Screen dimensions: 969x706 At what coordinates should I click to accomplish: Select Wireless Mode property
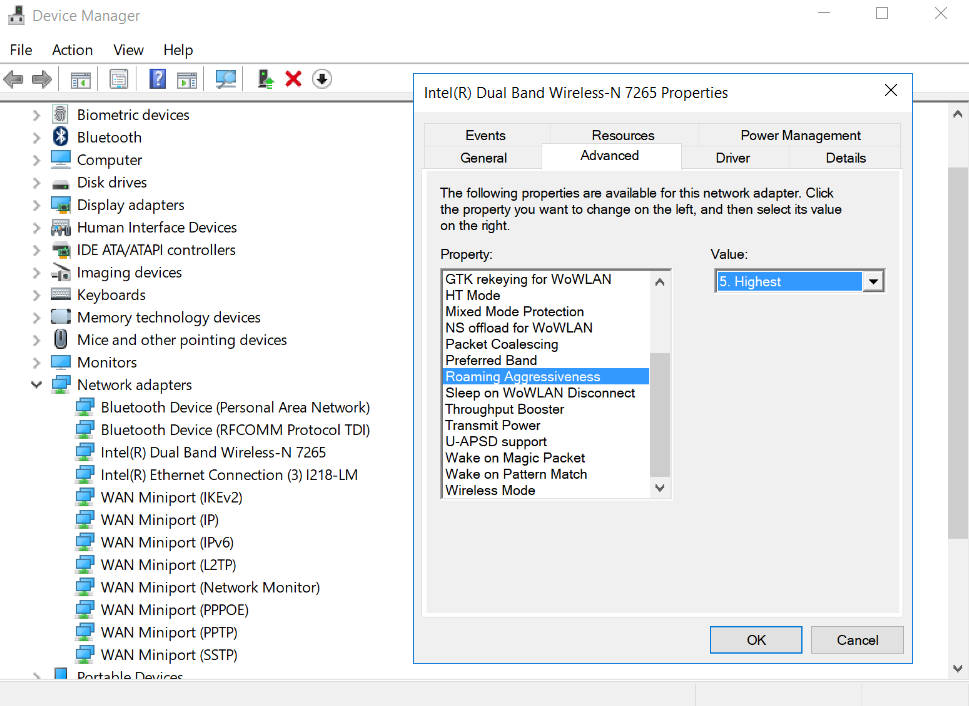click(x=546, y=490)
